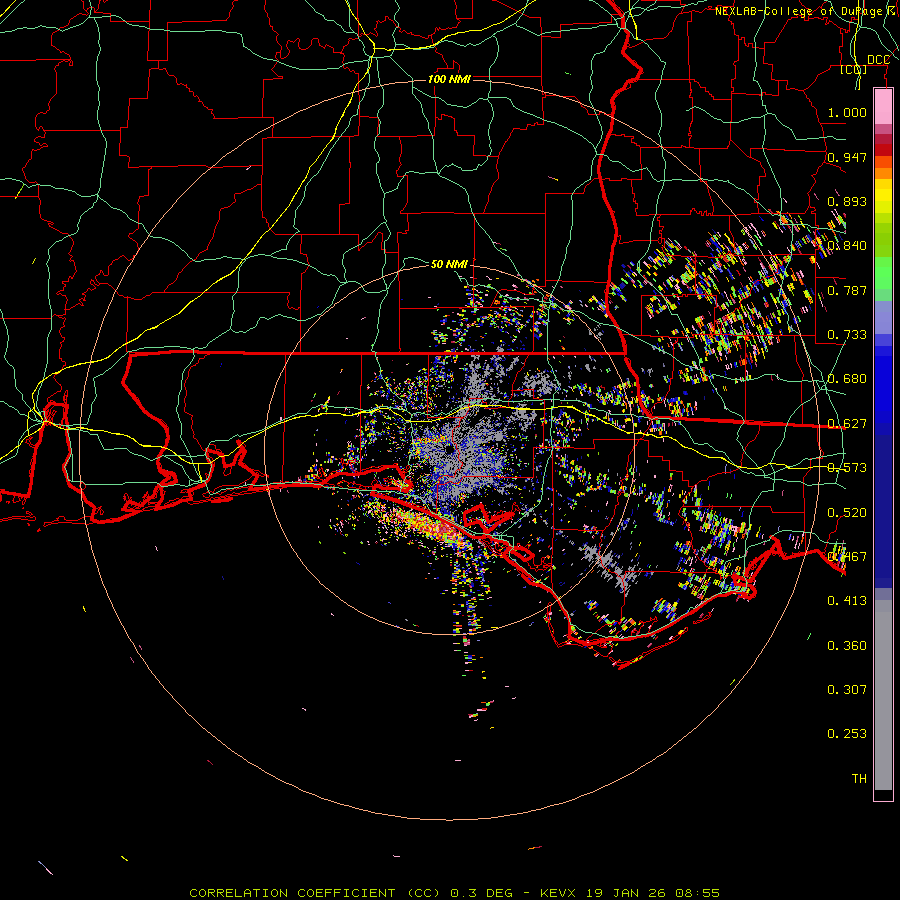Click the 0.573 color scale value

[847, 468]
